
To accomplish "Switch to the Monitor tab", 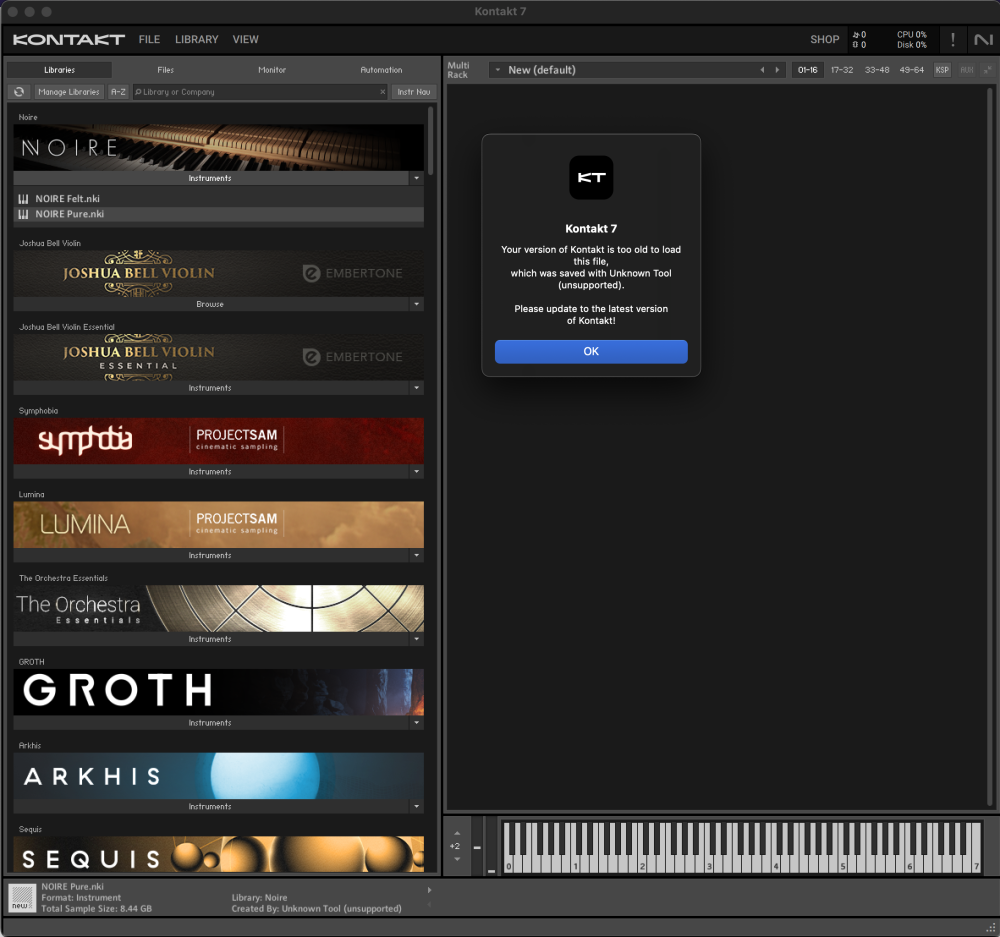I will pos(272,70).
